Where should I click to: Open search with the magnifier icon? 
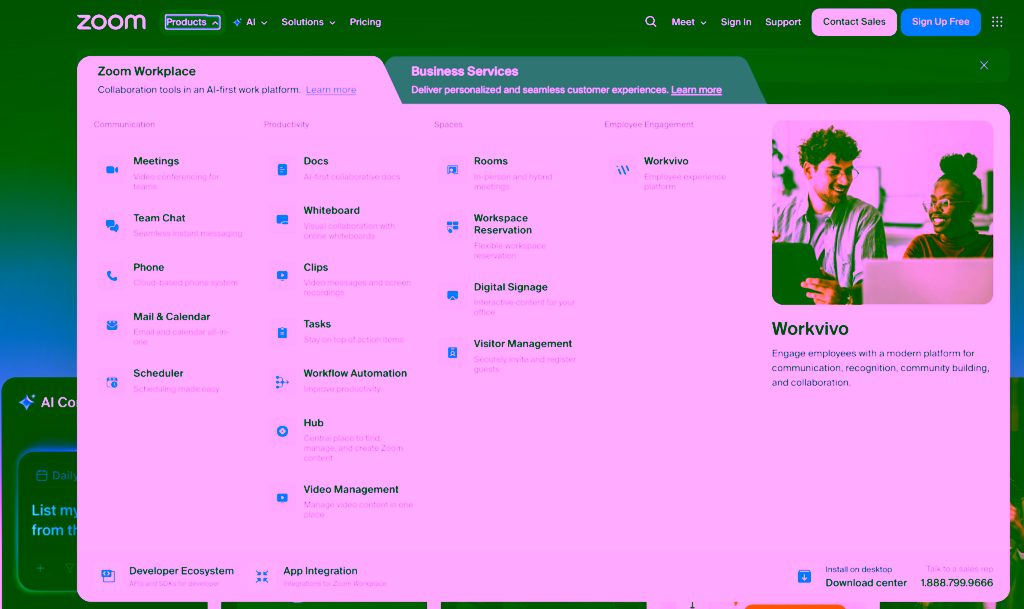point(651,22)
